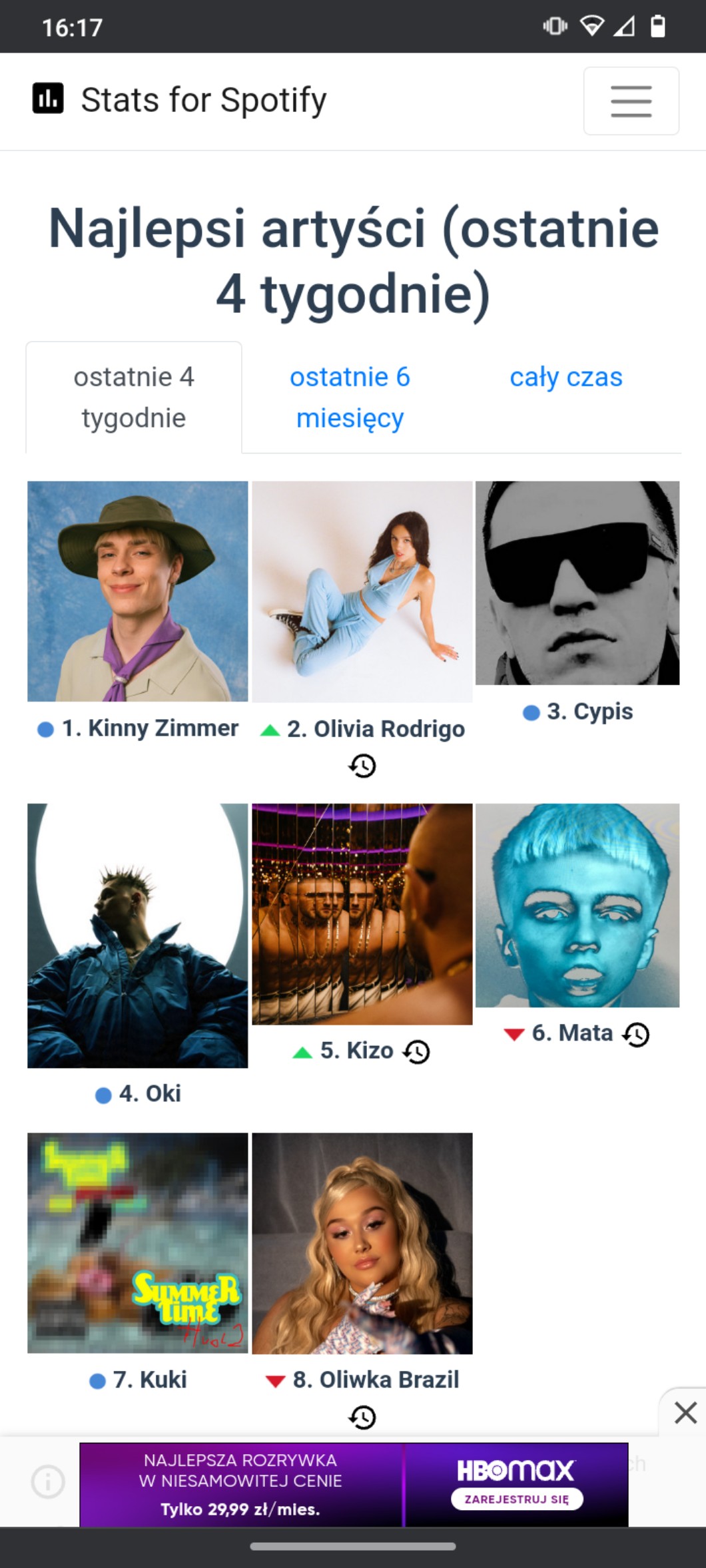Open Kuki Summer Time thumbnail
The image size is (706, 1568).
[x=138, y=1243]
